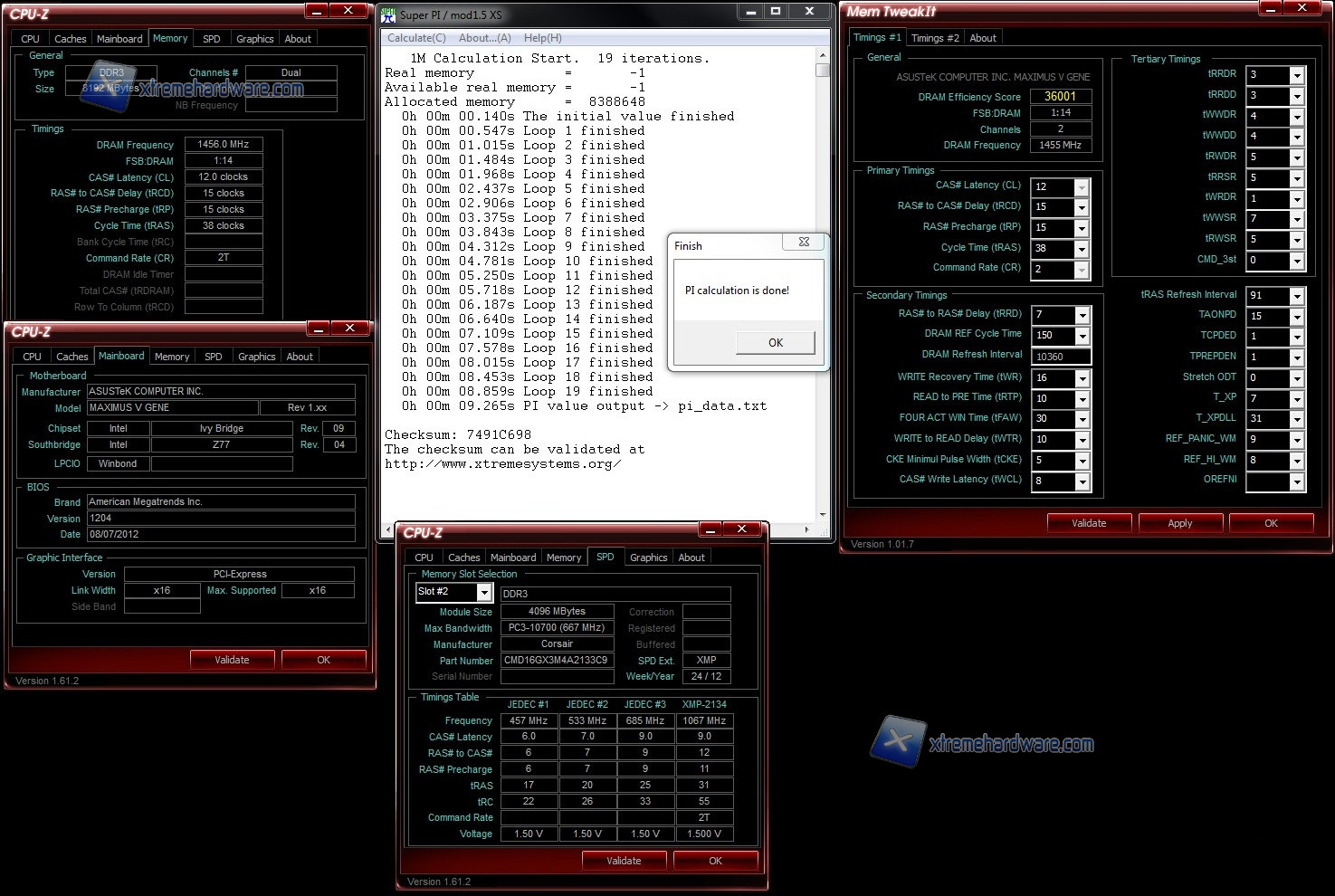Click the DRAM Refresh Interval value field
The height and width of the screenshot is (896, 1335).
[x=1060, y=357]
